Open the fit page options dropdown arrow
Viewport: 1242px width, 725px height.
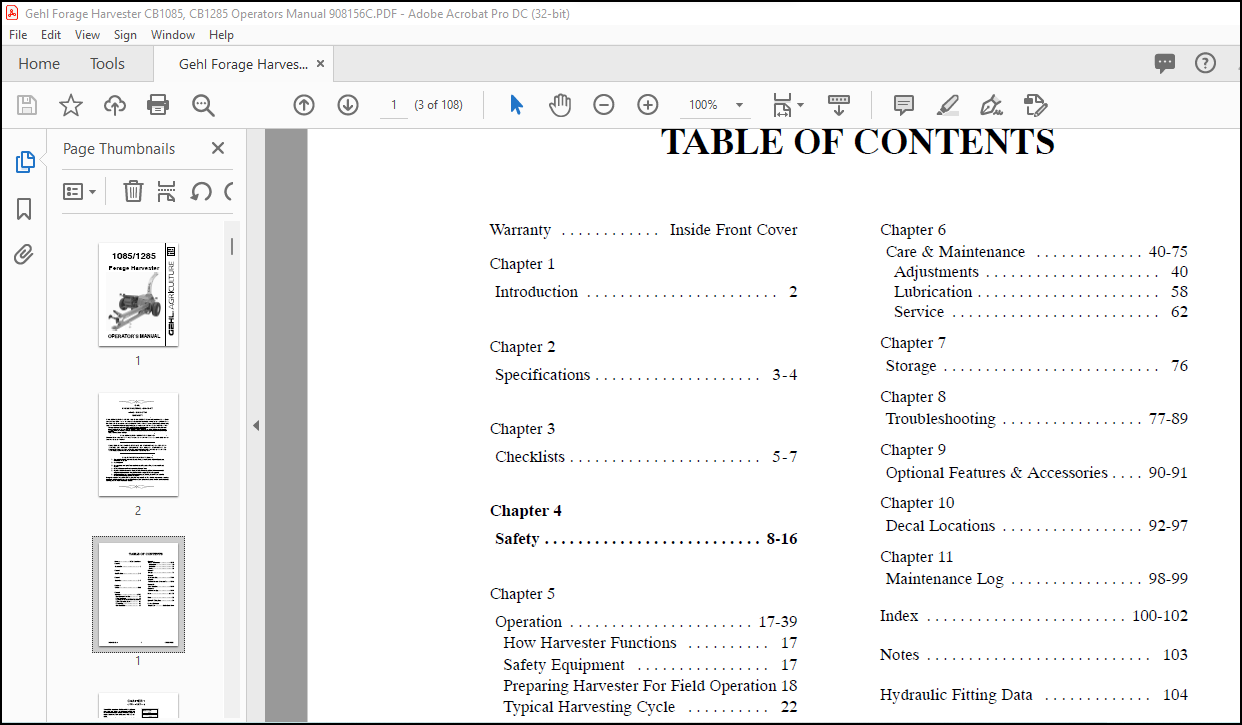click(x=800, y=105)
